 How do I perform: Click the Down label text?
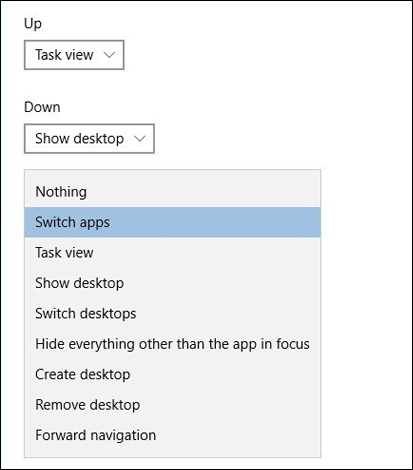pos(42,107)
